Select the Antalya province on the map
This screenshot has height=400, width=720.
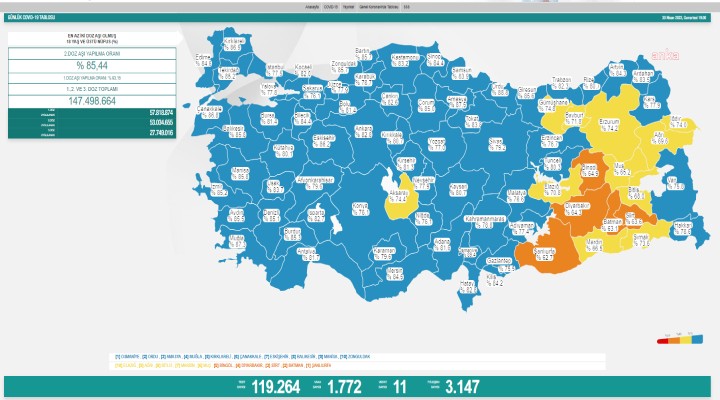tap(308, 254)
